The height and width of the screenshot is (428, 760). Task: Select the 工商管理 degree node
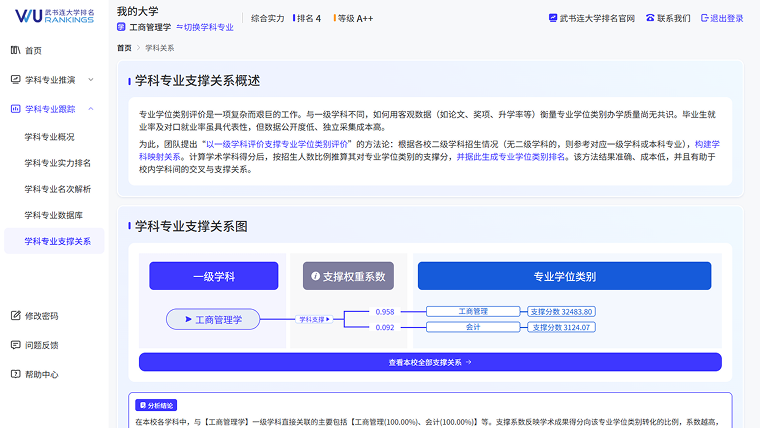[473, 312]
